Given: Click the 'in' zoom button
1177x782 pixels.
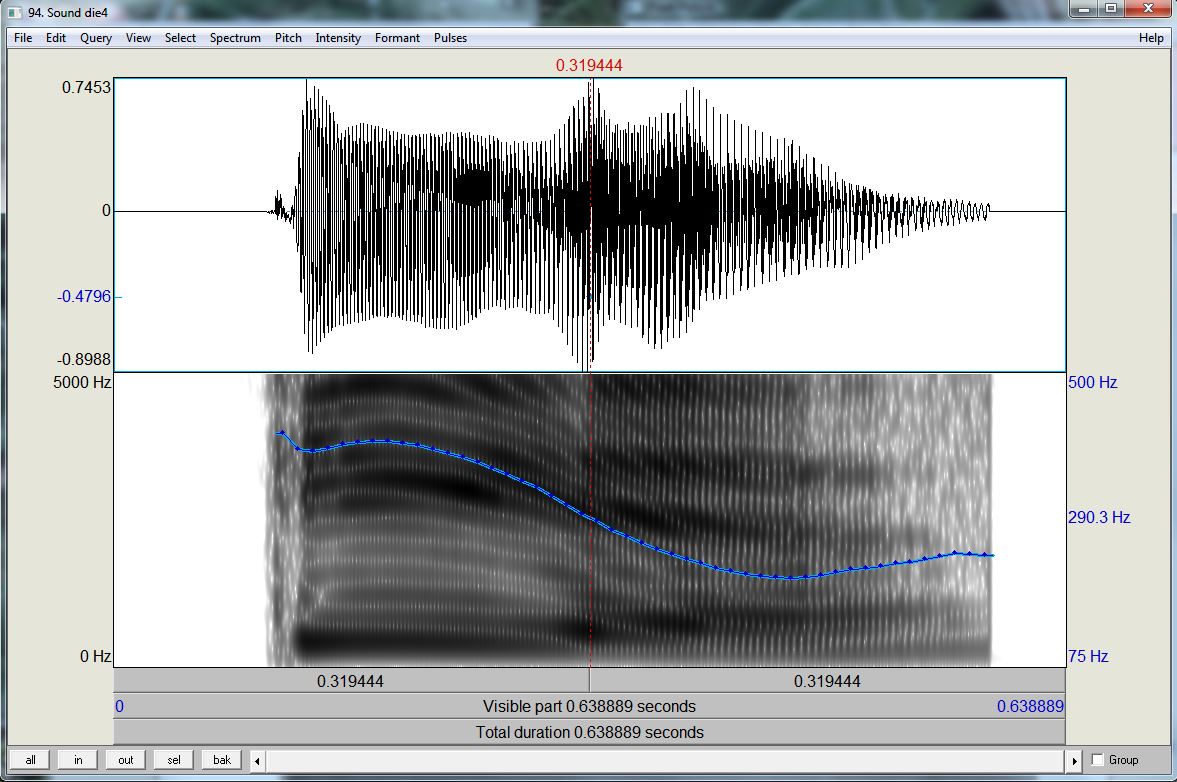Looking at the screenshot, I should (78, 760).
